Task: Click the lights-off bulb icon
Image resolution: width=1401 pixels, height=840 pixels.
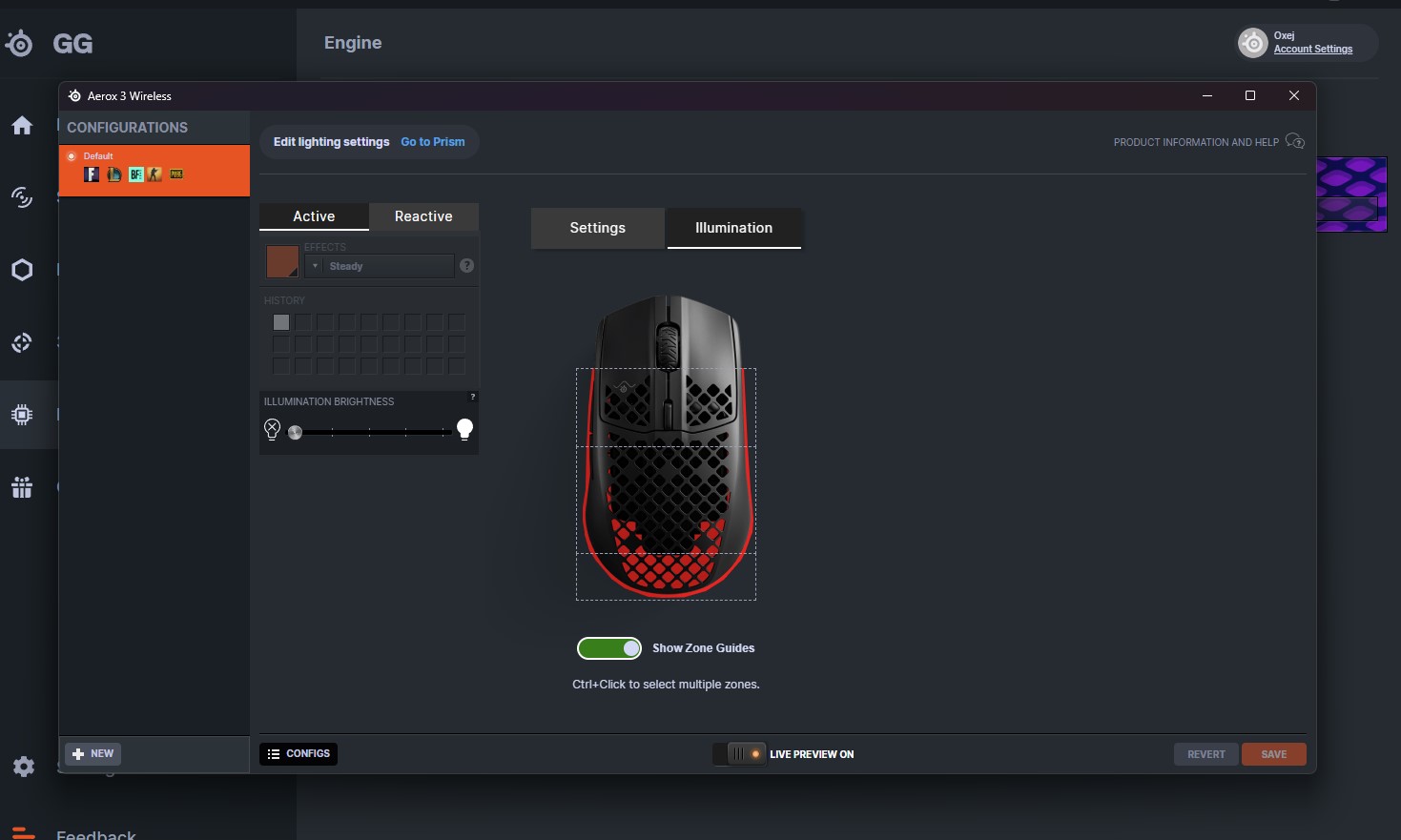Action: click(x=272, y=429)
